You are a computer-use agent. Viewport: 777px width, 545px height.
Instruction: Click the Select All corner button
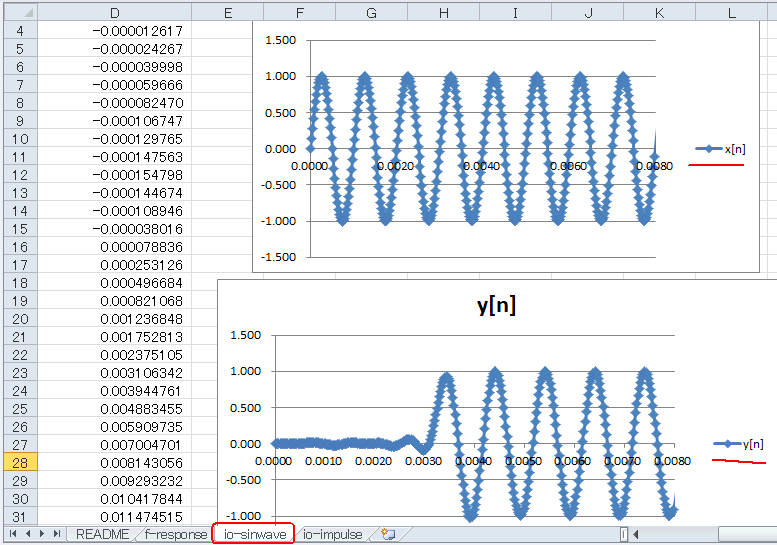pyautogui.click(x=20, y=12)
